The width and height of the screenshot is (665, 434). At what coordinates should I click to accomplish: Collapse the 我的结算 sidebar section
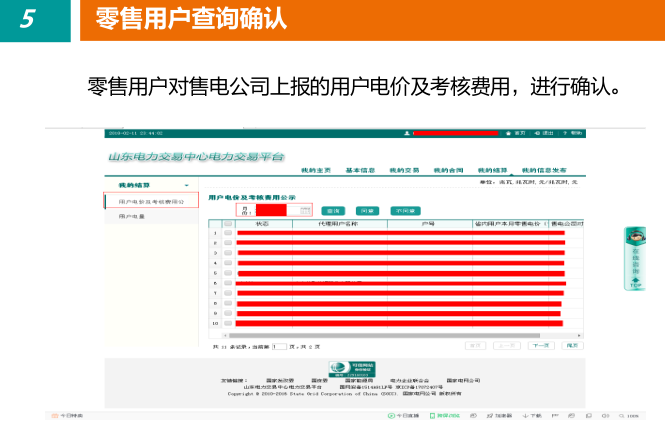[186, 185]
